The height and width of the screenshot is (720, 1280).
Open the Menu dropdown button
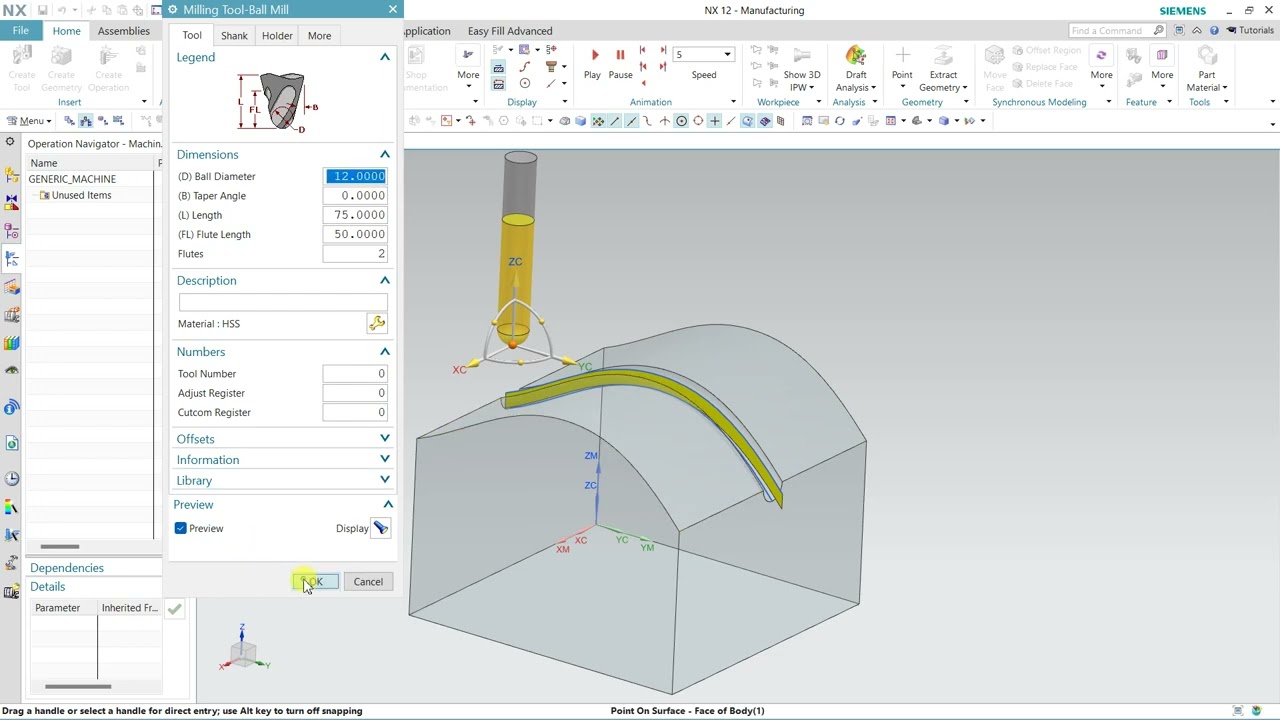[x=27, y=121]
